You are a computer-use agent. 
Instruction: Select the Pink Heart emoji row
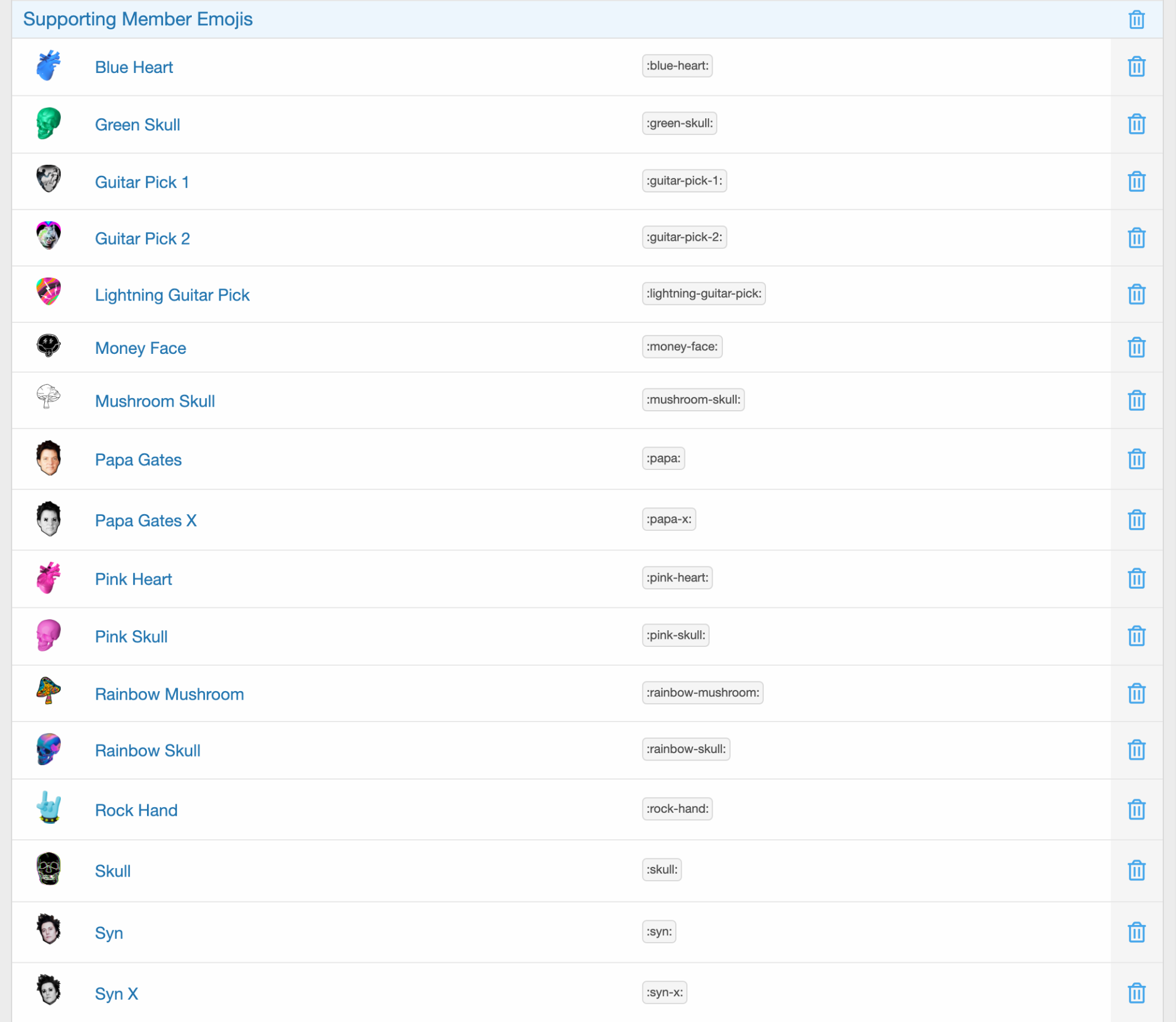tap(587, 579)
